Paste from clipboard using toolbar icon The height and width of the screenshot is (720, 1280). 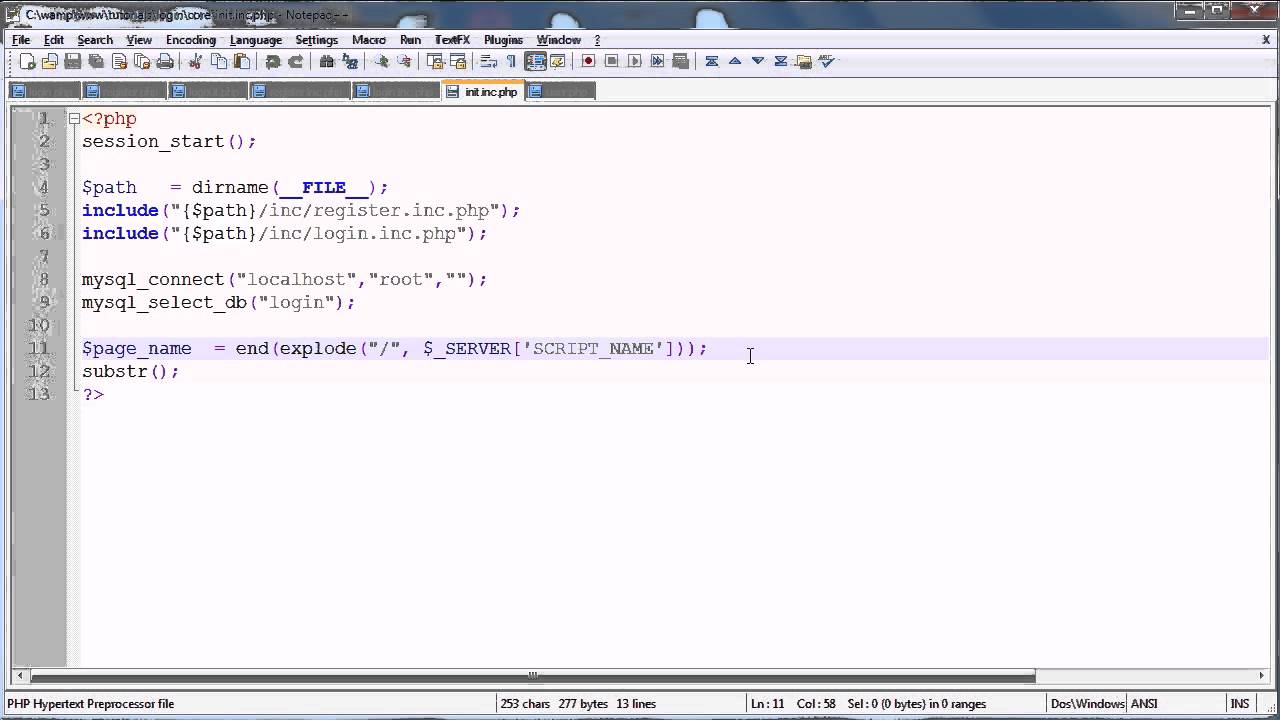(x=242, y=61)
